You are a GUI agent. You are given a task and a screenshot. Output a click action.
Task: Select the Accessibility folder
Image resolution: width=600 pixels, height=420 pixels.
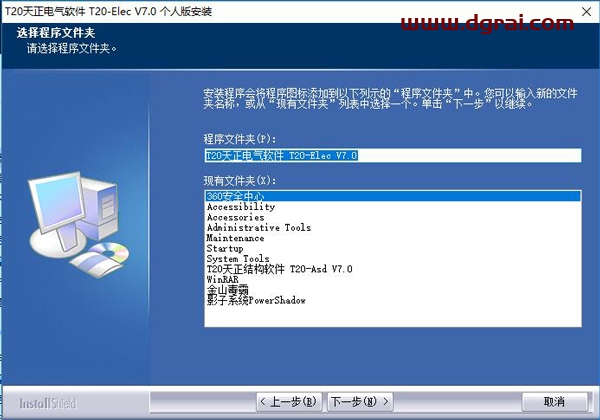(x=240, y=207)
